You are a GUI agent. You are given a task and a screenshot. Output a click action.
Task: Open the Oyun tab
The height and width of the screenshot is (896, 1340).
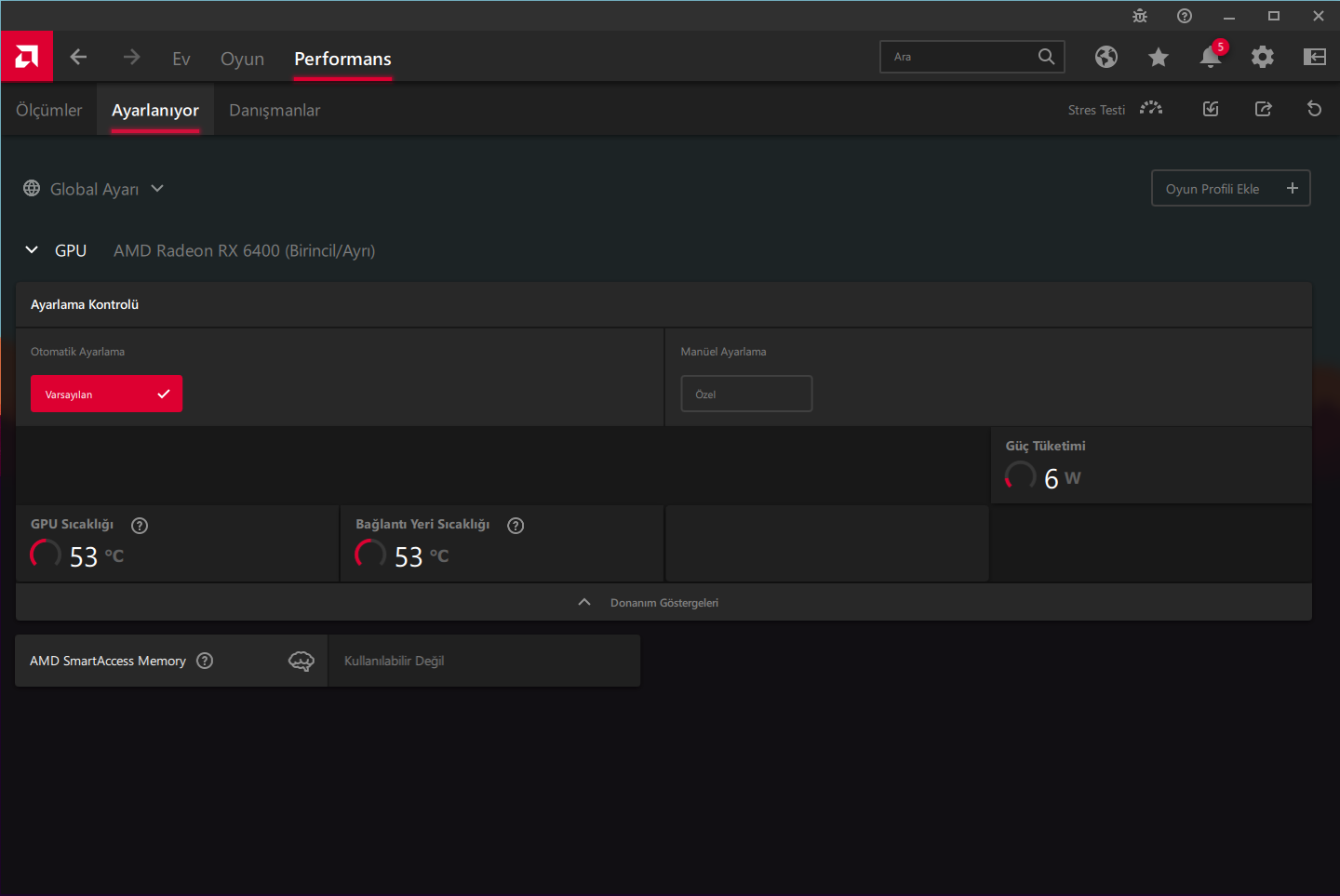point(242,59)
